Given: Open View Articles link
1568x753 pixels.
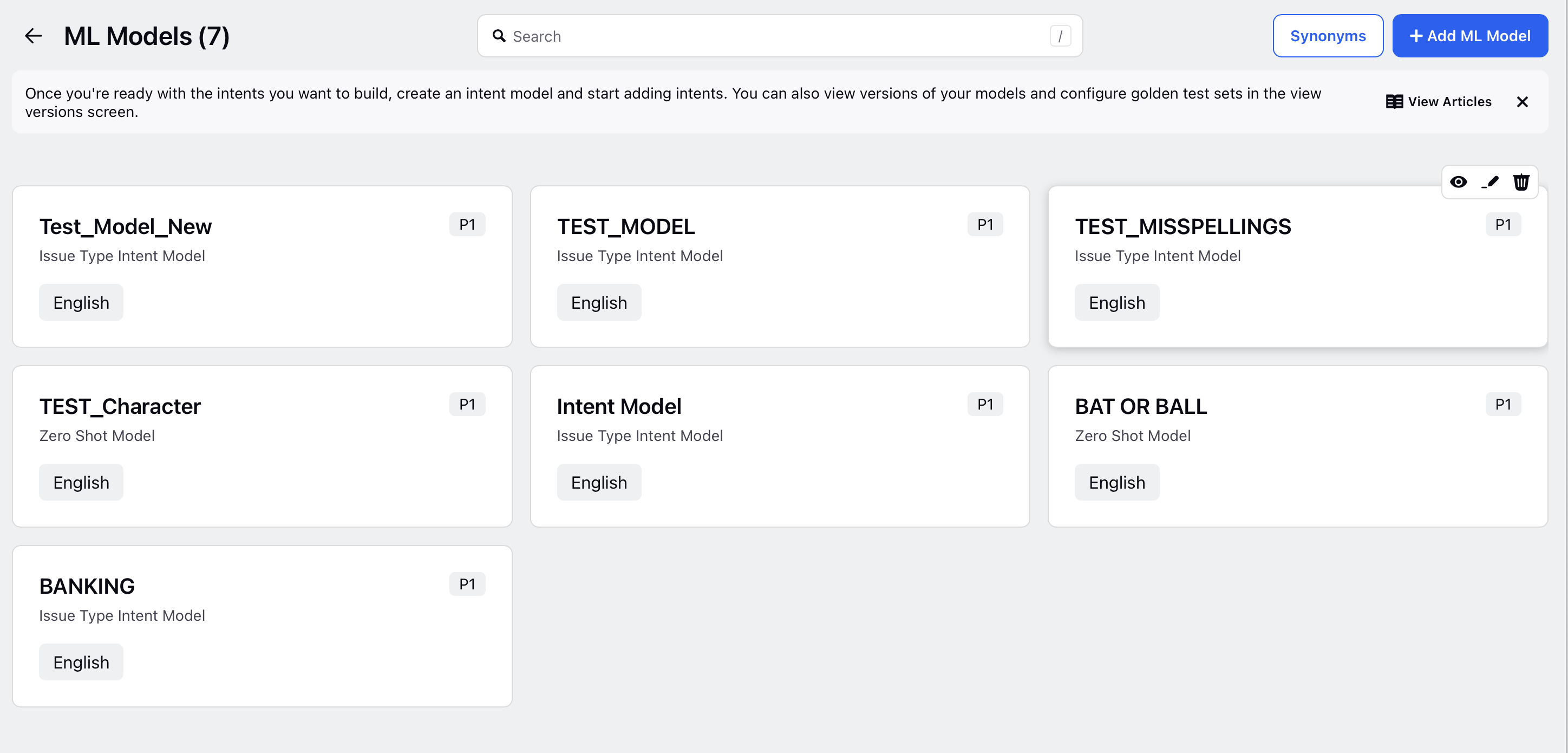Looking at the screenshot, I should click(x=1439, y=102).
